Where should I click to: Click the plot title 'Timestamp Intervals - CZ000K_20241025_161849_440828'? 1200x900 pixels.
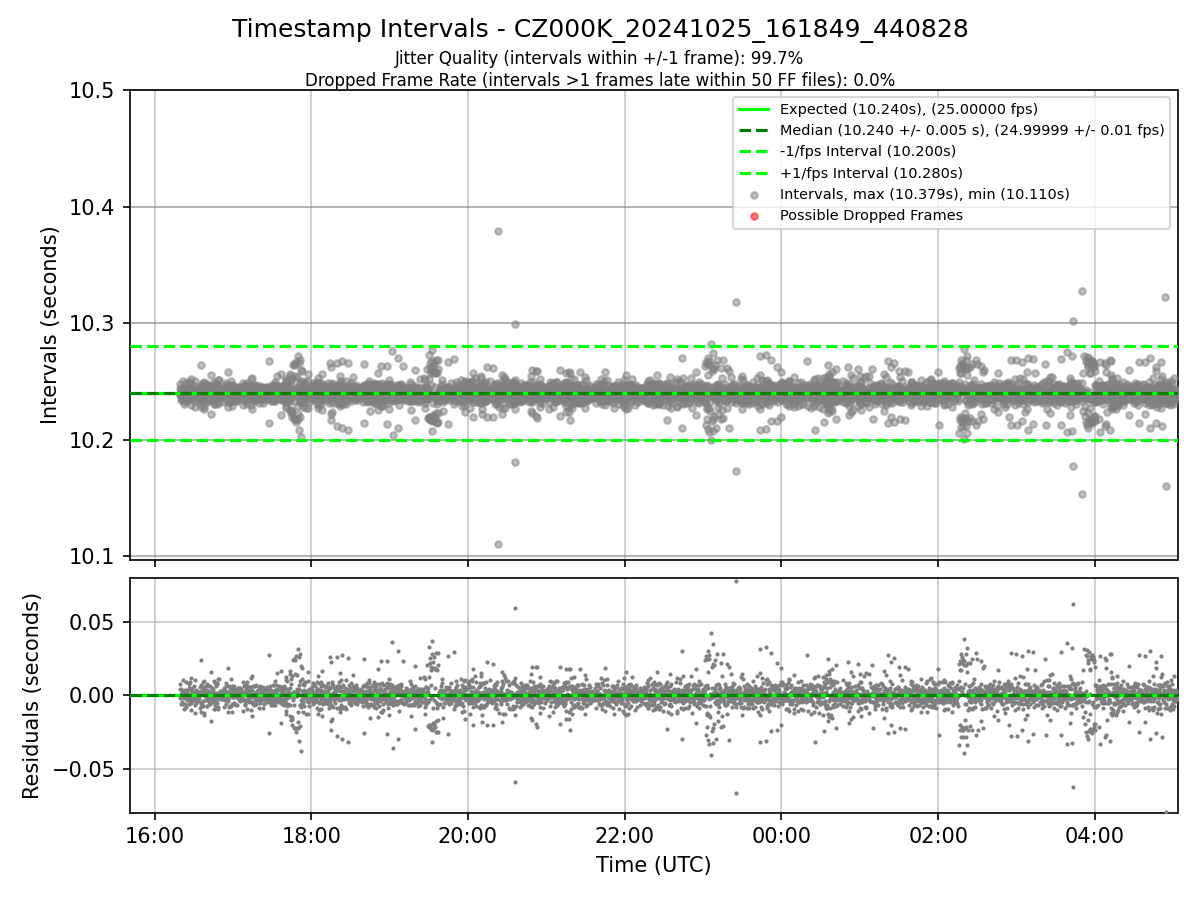point(600,29)
